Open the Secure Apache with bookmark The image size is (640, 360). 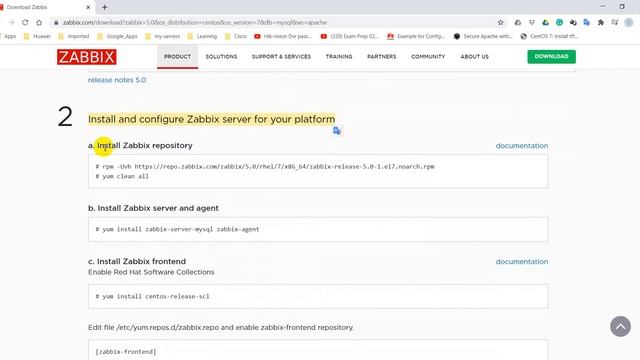coord(483,36)
